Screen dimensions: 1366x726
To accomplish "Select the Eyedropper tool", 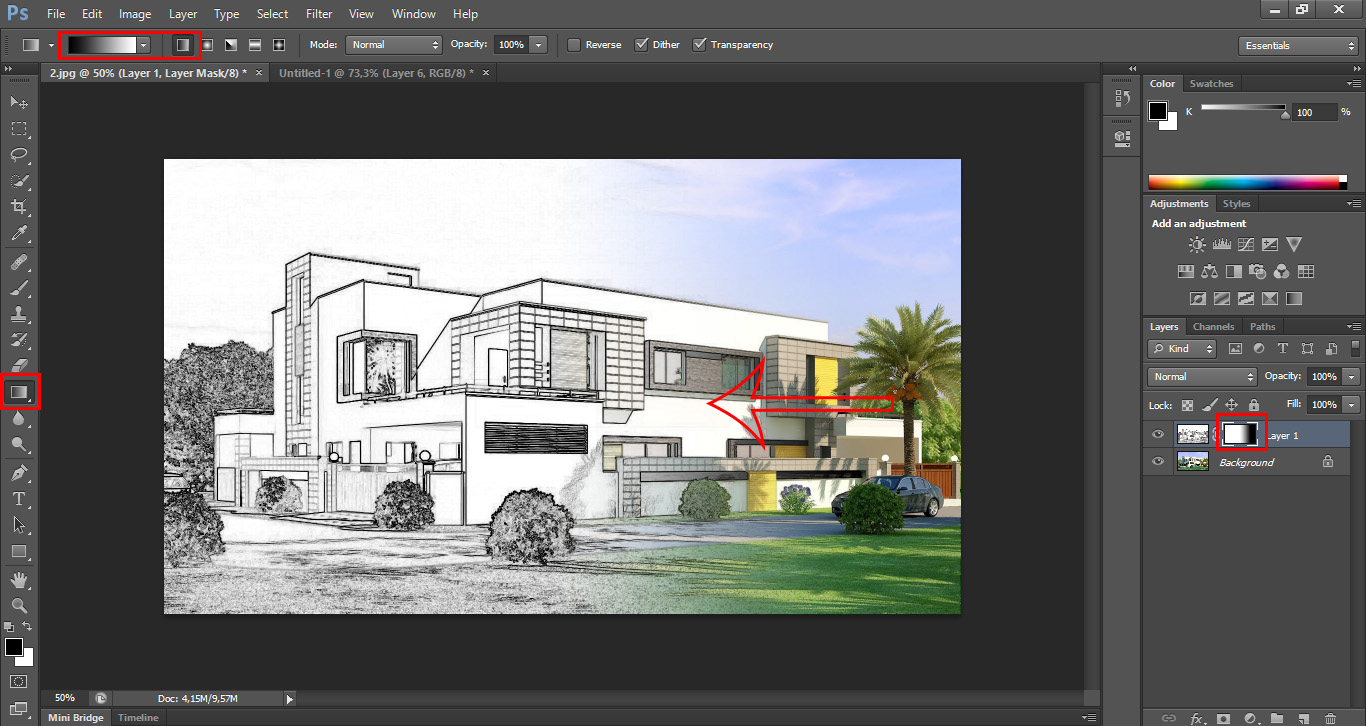I will click(19, 234).
